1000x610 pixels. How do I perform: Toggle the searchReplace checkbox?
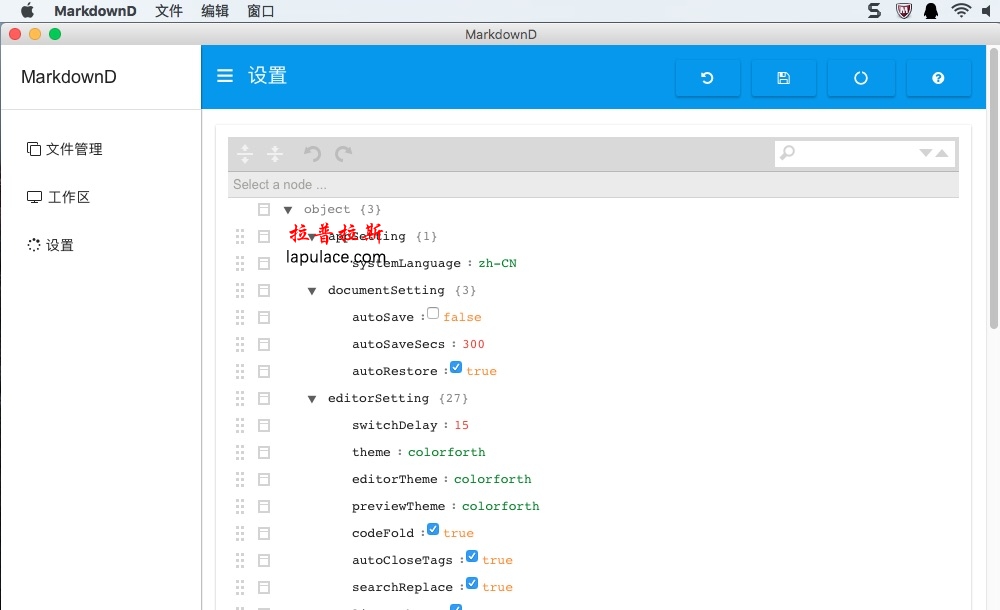point(472,583)
